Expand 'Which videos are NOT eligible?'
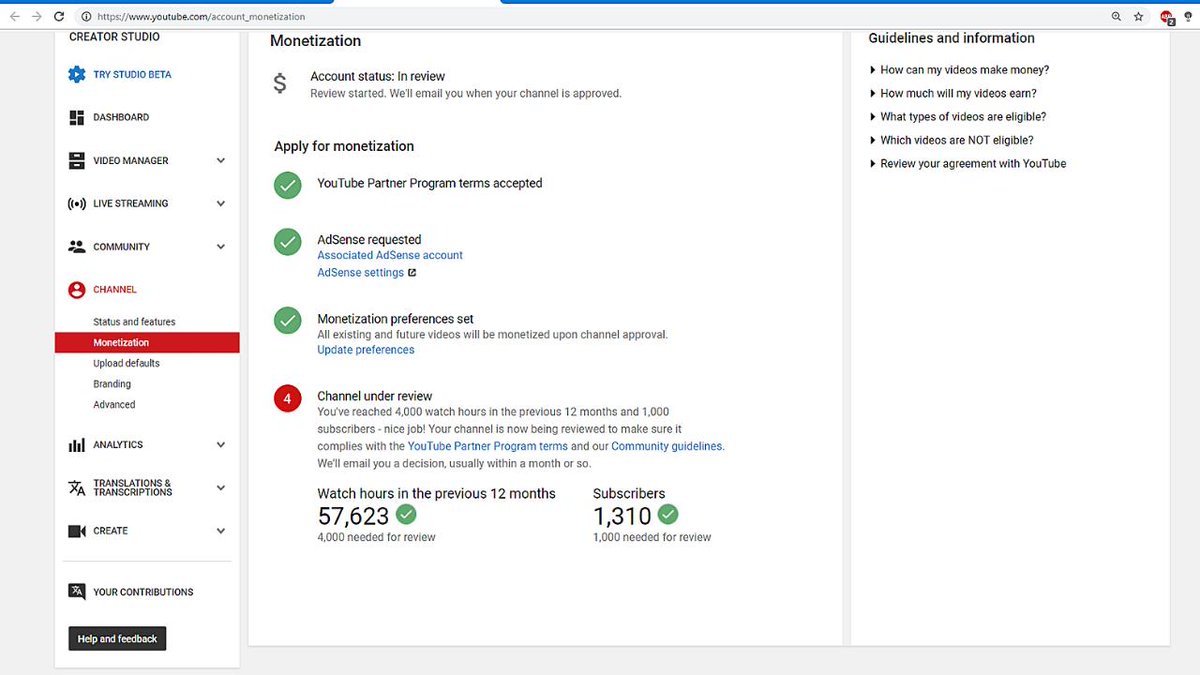1200x675 pixels. coord(952,141)
